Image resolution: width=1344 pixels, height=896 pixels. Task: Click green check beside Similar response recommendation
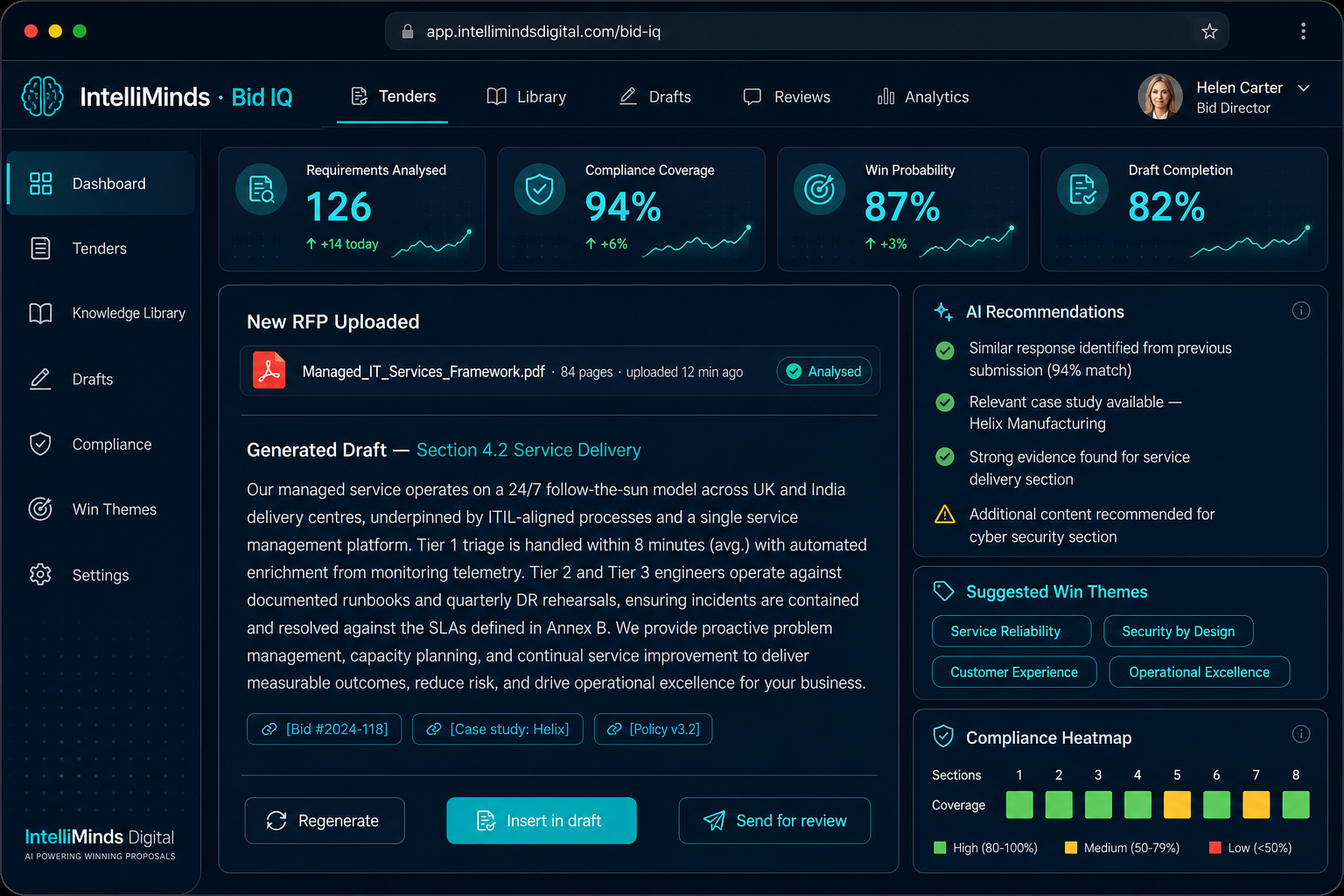(945, 351)
